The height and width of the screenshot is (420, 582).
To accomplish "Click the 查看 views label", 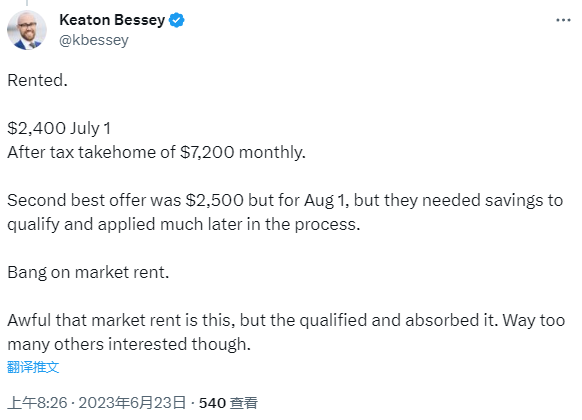I will (x=243, y=403).
